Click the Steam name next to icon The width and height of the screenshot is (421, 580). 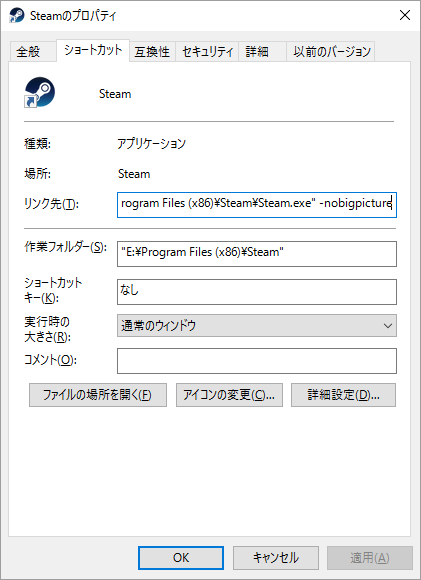pos(115,94)
